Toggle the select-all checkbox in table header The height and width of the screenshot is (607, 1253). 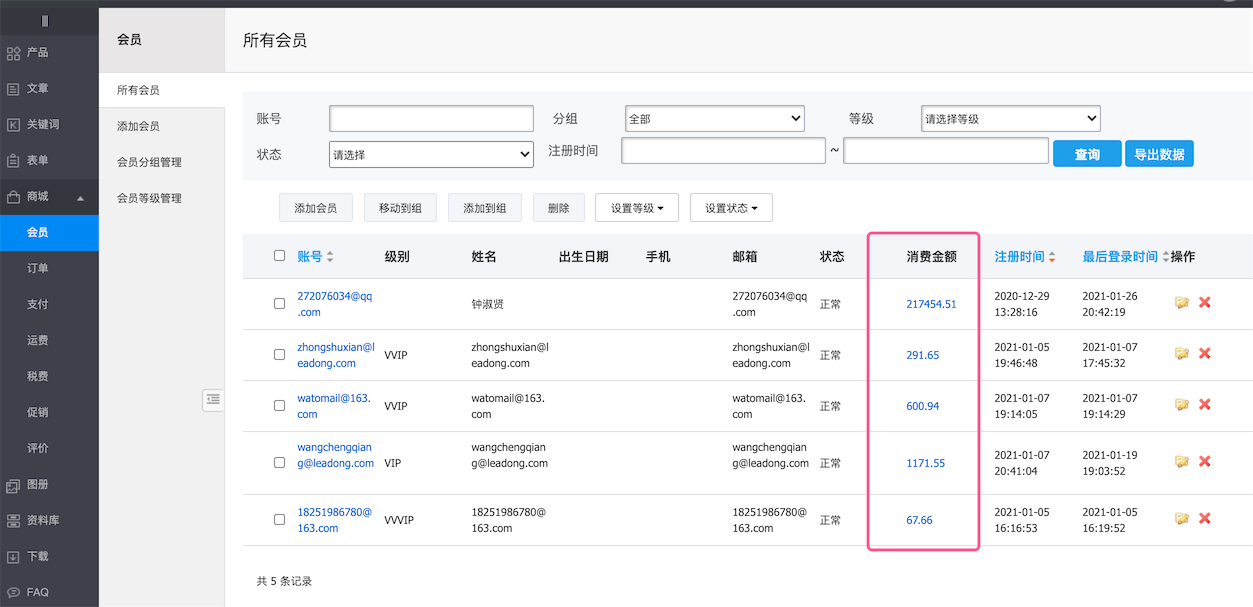click(280, 256)
